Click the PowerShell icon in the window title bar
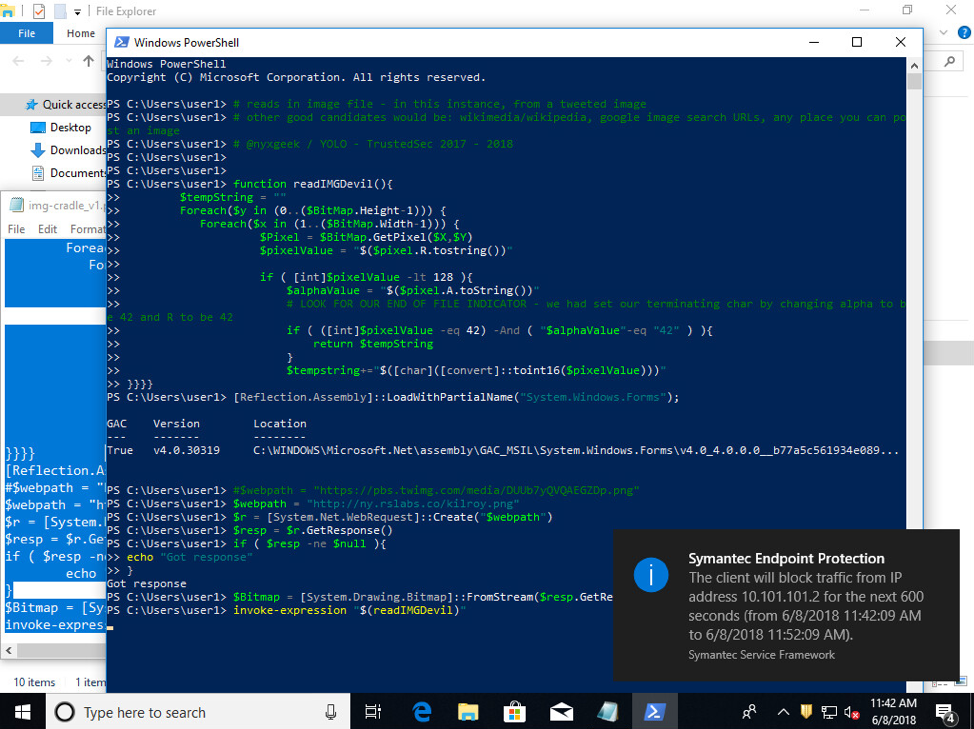This screenshot has width=974, height=729. (121, 42)
